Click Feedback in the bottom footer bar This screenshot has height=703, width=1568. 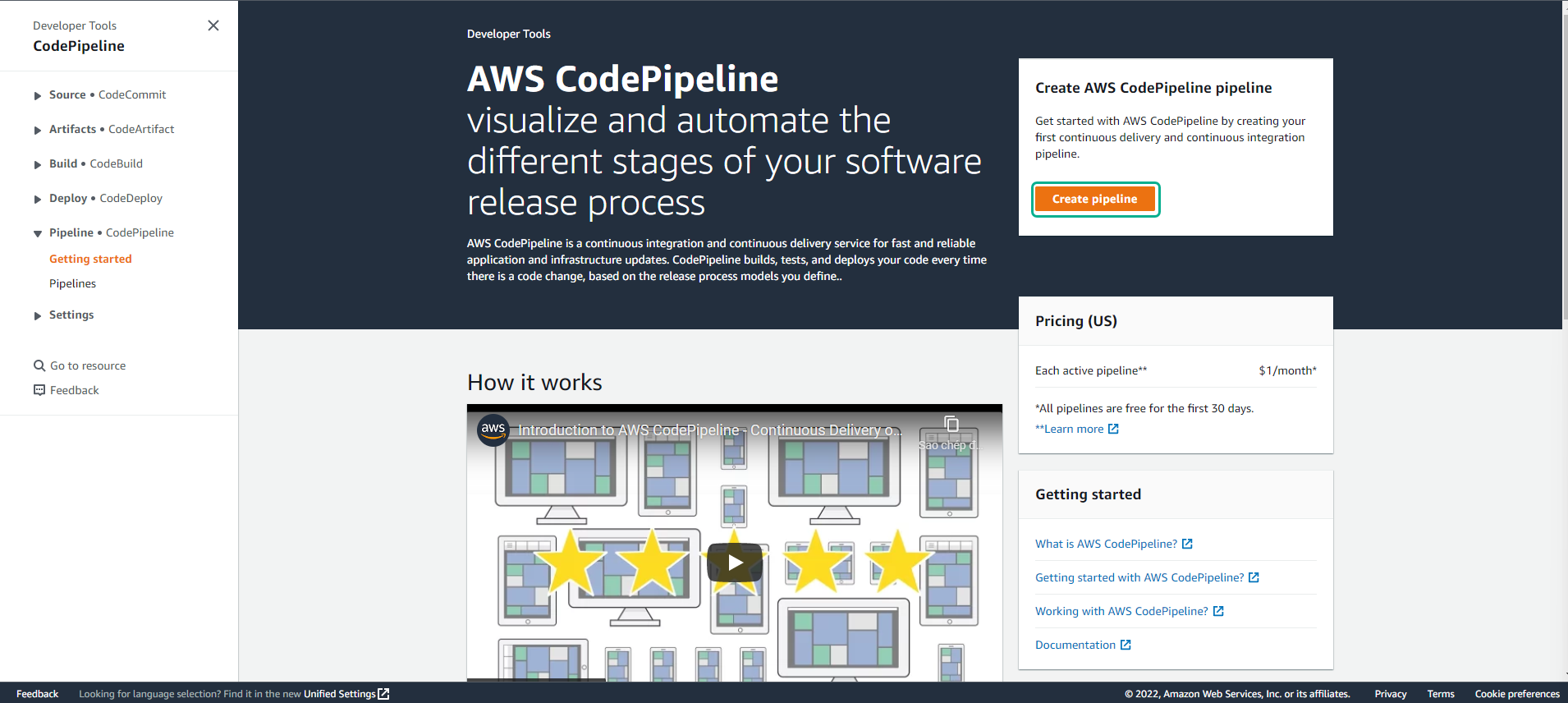click(37, 694)
